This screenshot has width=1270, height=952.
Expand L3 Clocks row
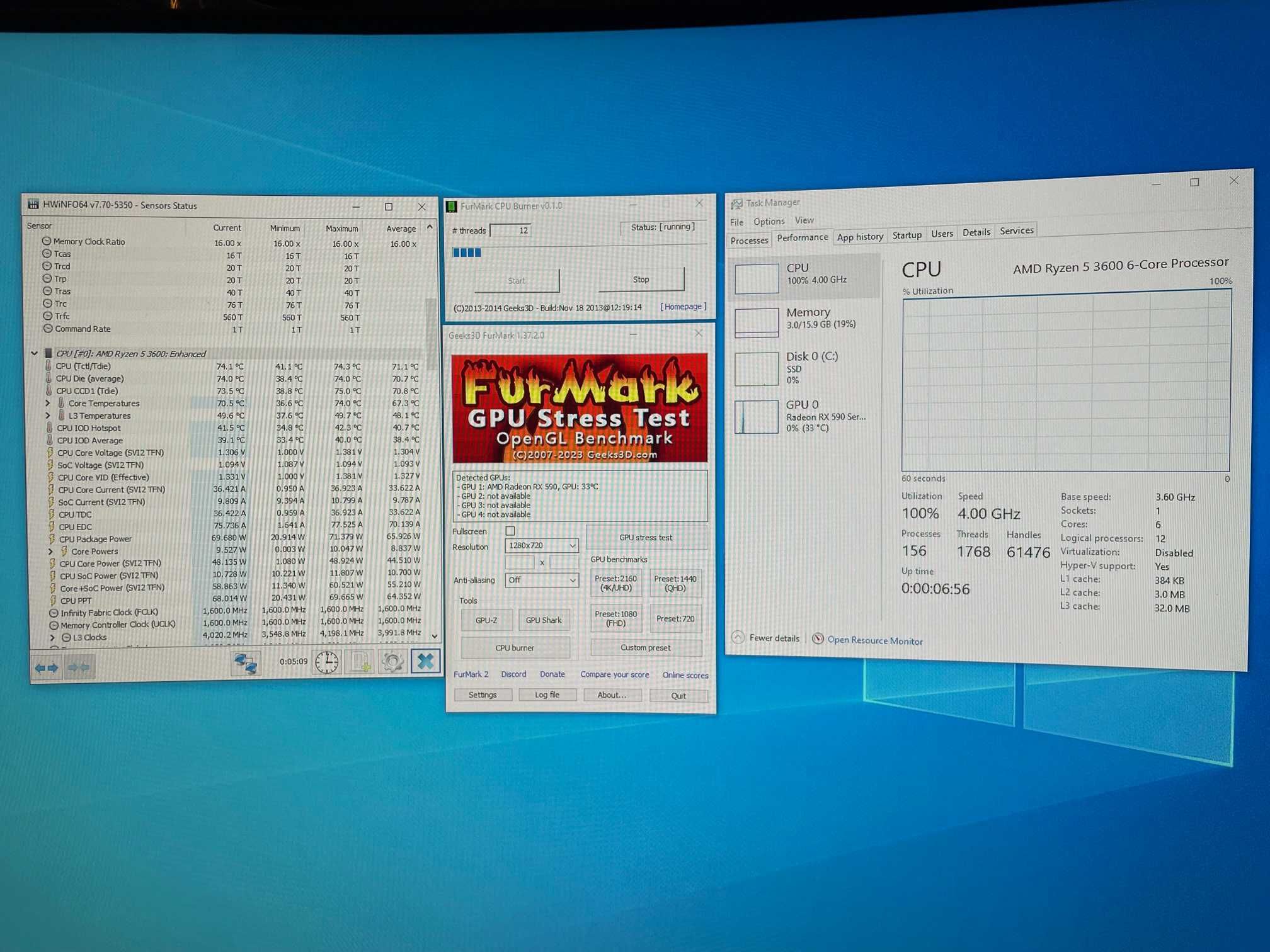(x=52, y=637)
